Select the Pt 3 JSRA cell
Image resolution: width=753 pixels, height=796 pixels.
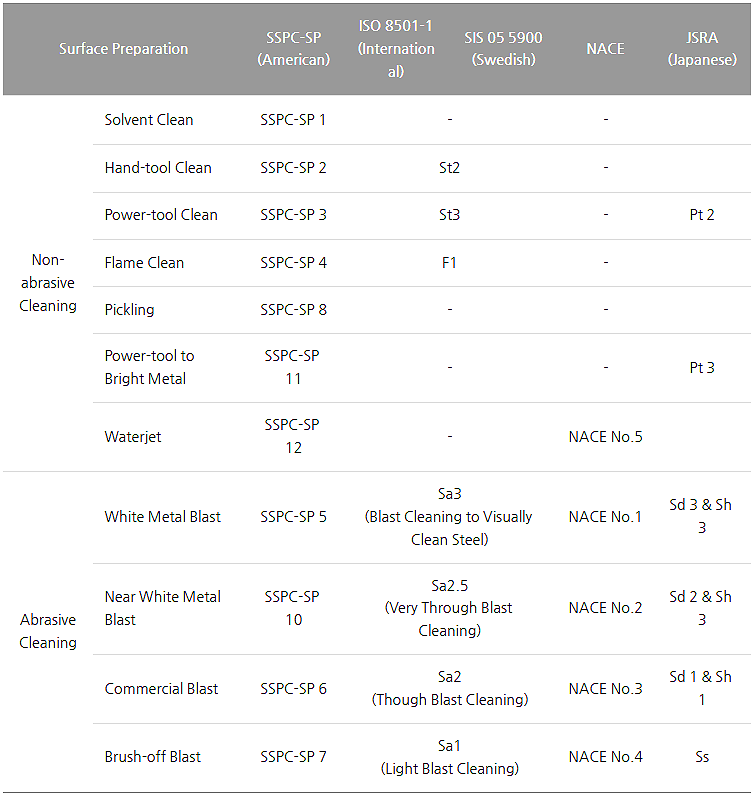702,368
